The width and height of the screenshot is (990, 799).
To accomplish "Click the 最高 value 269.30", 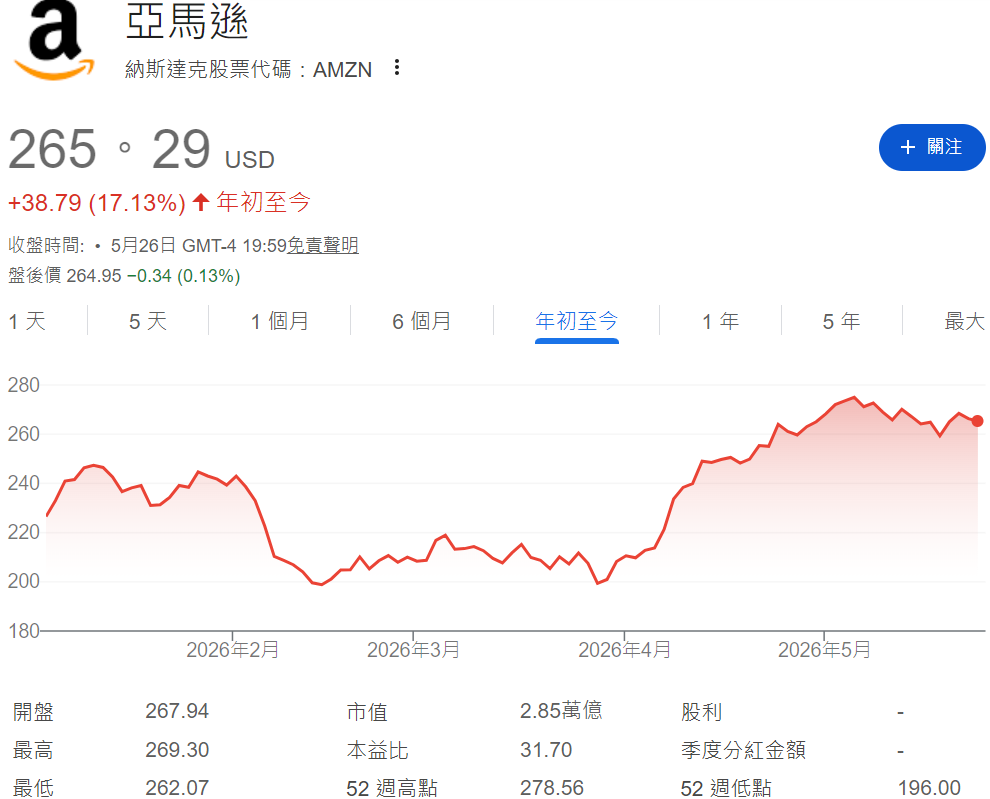I will tap(177, 750).
